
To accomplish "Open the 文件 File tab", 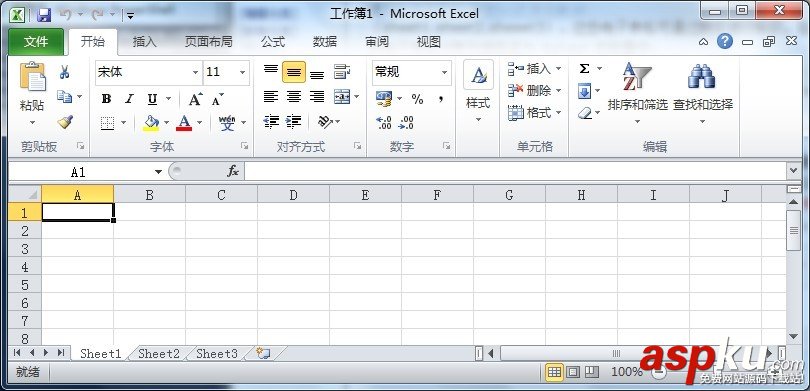I will (36, 42).
